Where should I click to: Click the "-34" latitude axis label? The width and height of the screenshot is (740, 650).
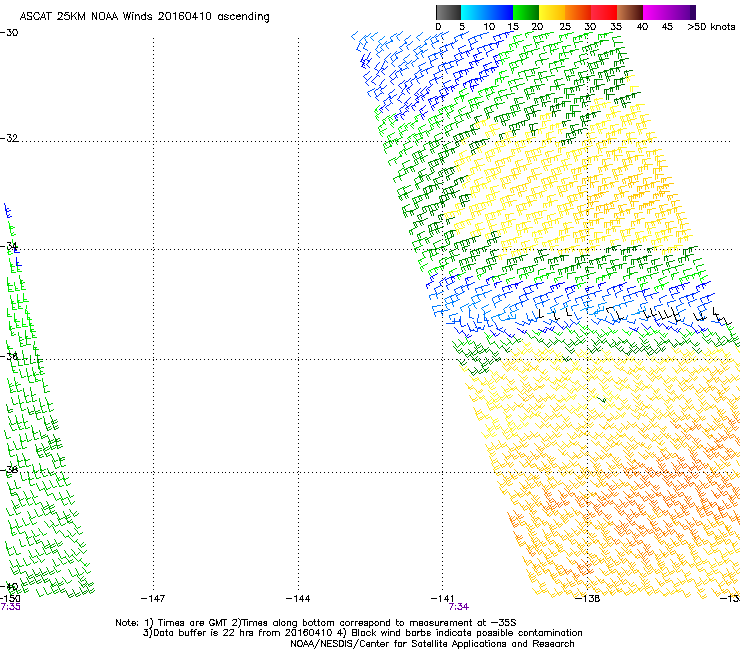pyautogui.click(x=9, y=246)
